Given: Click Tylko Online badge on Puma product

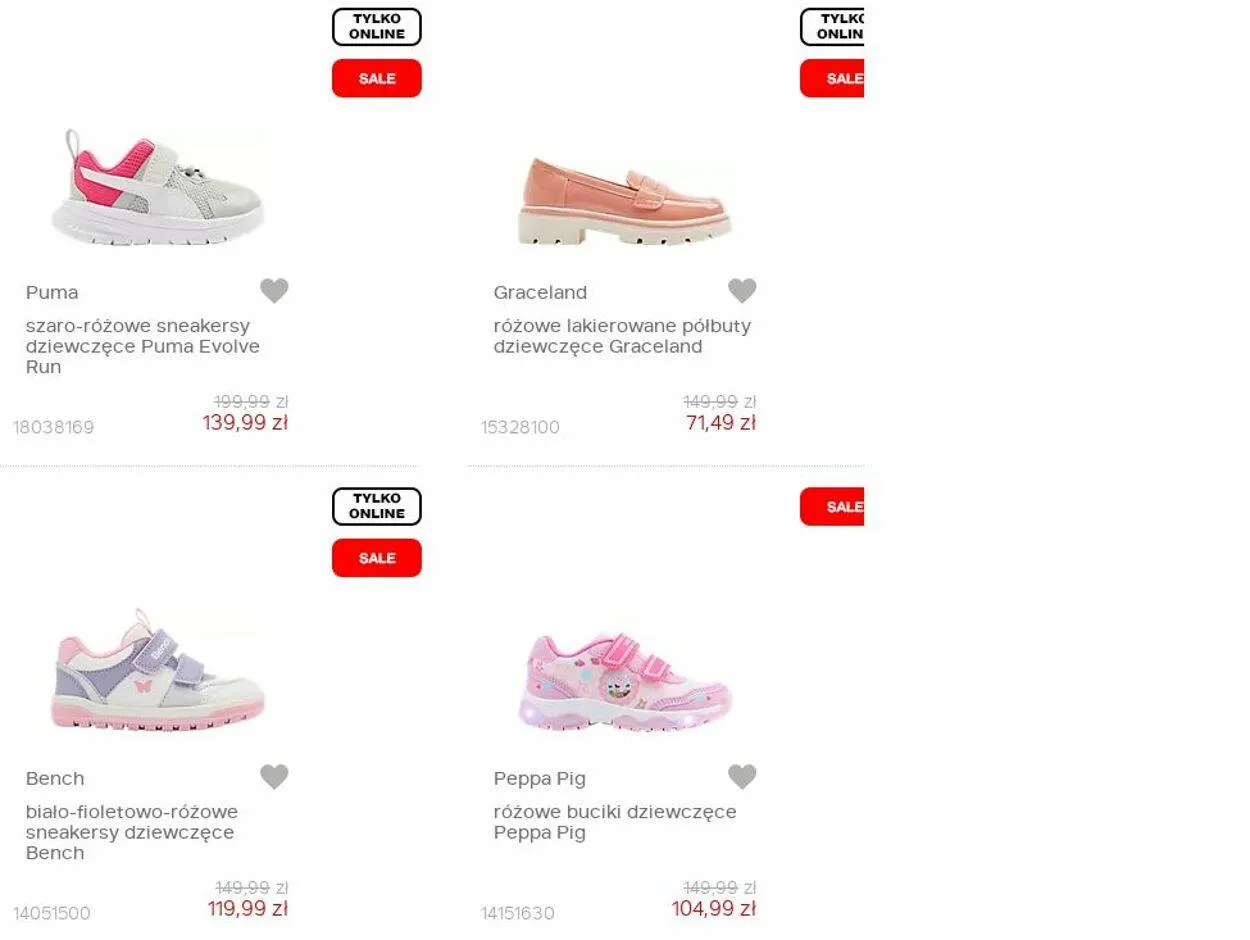Looking at the screenshot, I should tap(377, 27).
